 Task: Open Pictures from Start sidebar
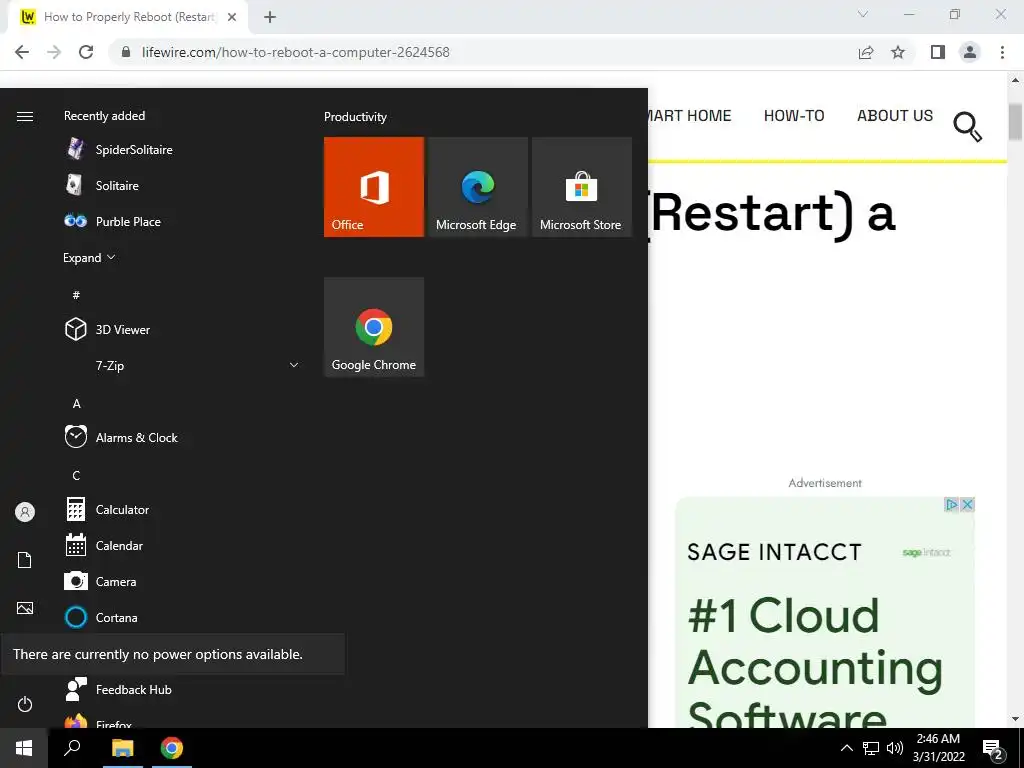25,608
